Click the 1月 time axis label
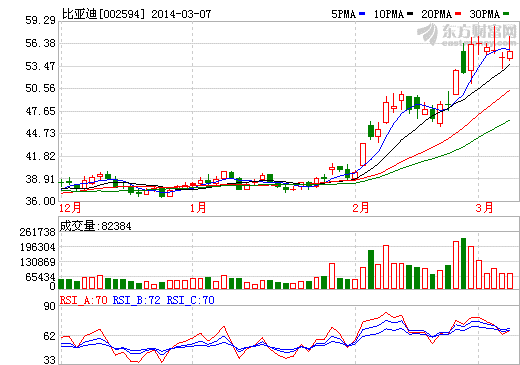This screenshot has height=365, width=520. (198, 208)
